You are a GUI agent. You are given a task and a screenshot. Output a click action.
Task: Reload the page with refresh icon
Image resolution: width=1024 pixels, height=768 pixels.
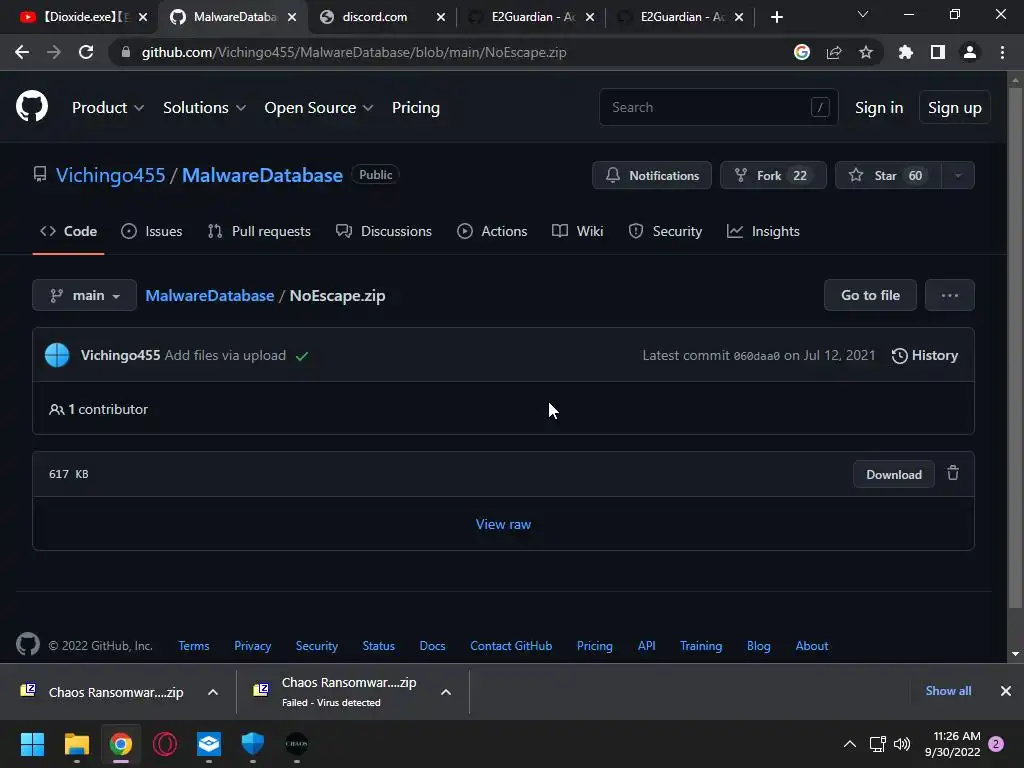[x=86, y=52]
